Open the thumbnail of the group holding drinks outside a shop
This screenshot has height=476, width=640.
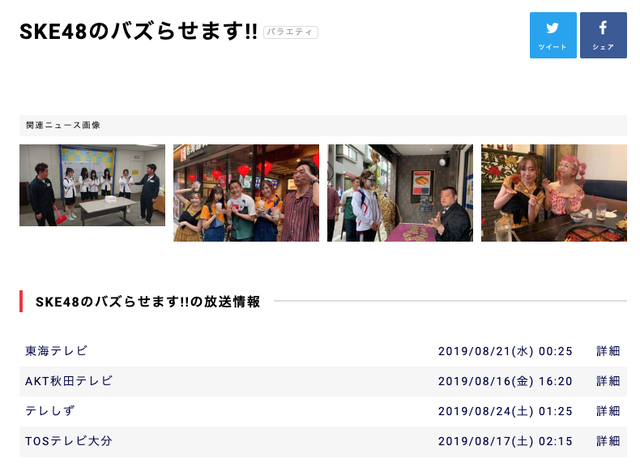pyautogui.click(x=246, y=193)
